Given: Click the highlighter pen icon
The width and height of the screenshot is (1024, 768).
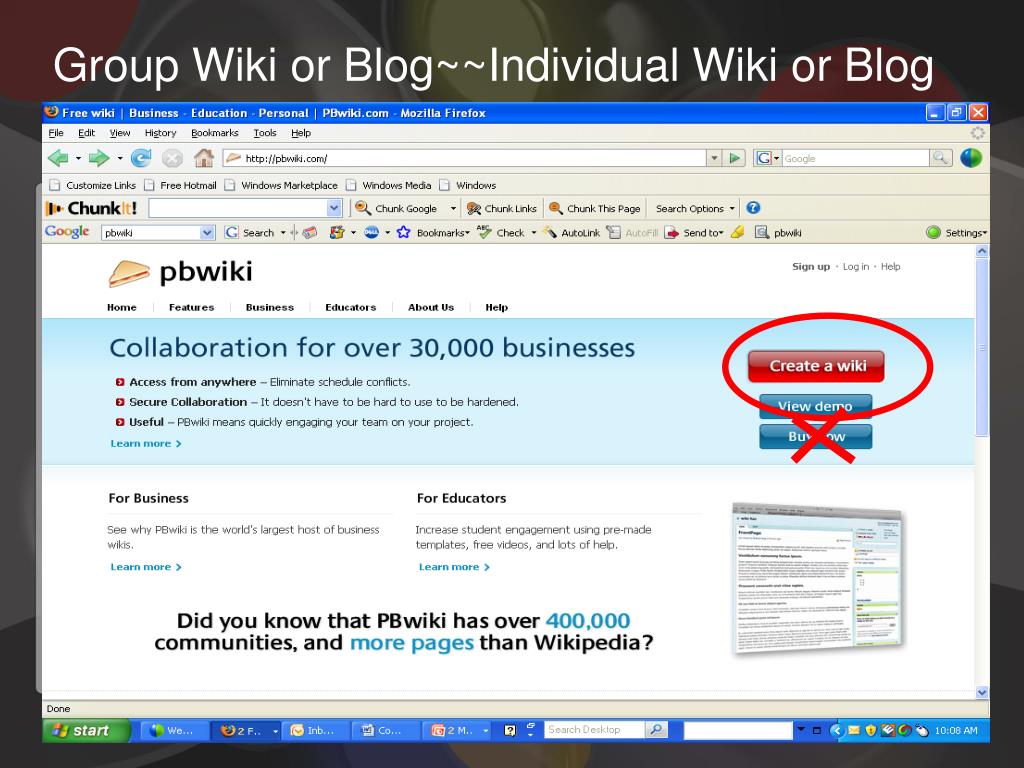Looking at the screenshot, I should tap(738, 232).
